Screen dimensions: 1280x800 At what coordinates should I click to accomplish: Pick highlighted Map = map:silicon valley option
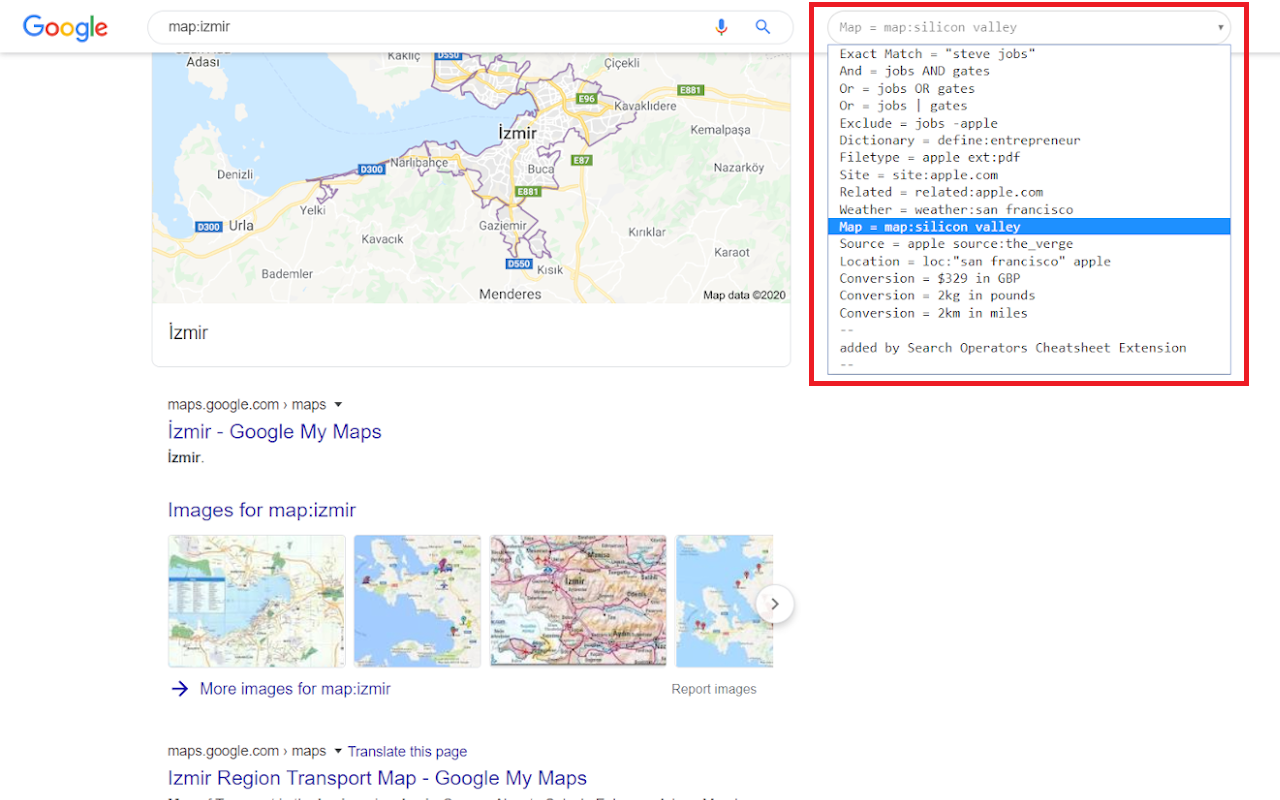pyautogui.click(x=1029, y=227)
